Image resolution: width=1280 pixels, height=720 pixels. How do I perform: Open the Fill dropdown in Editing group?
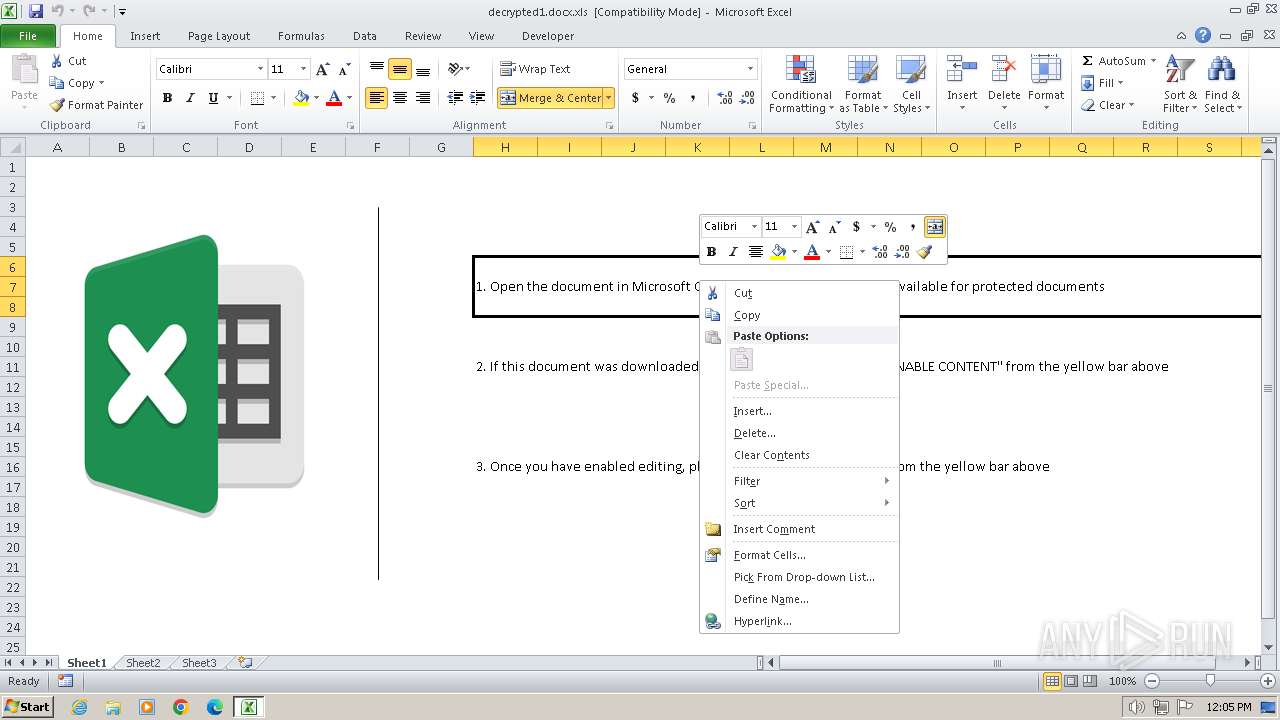[x=1102, y=83]
